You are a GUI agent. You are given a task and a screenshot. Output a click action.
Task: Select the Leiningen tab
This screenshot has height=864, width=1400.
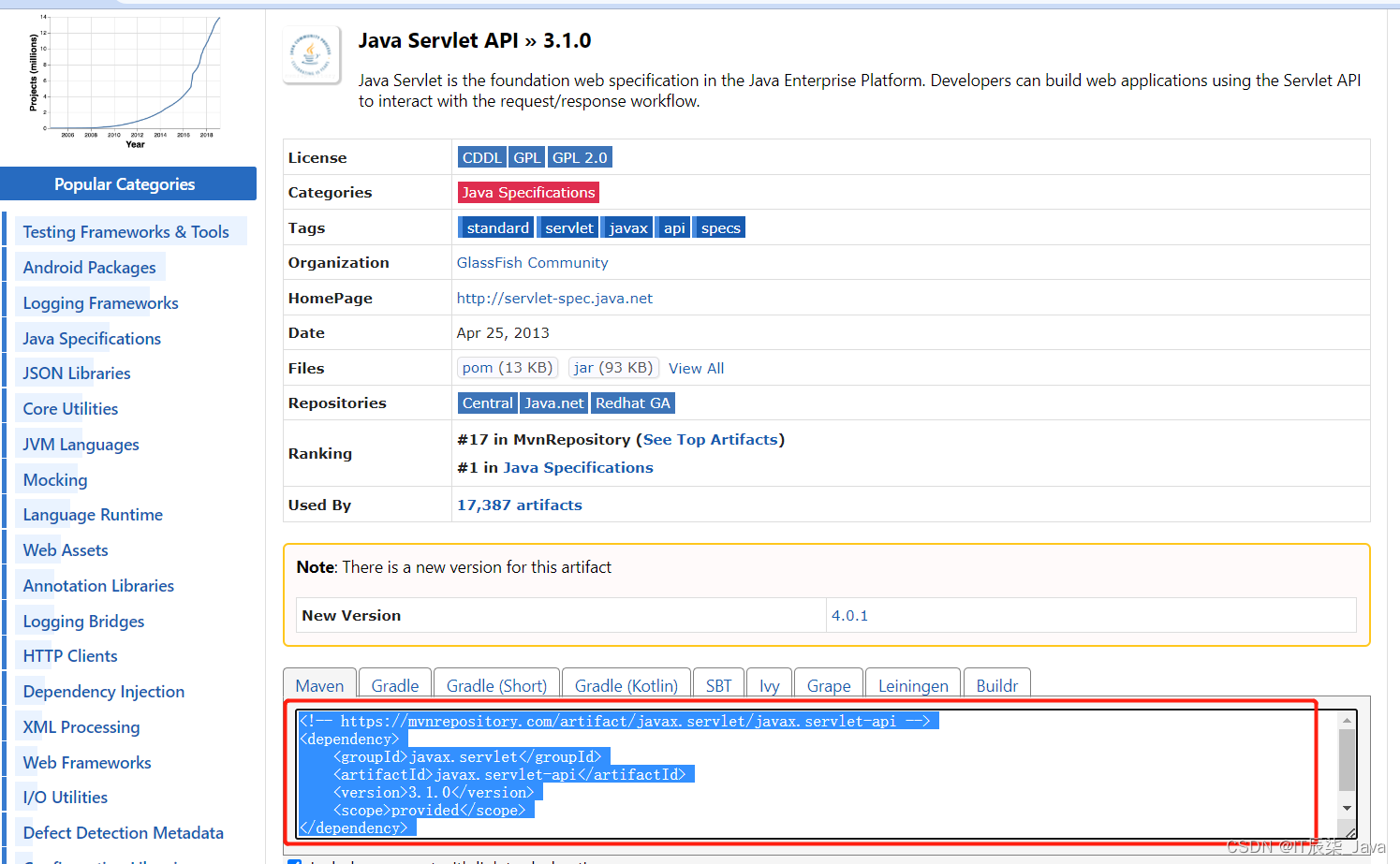click(912, 685)
